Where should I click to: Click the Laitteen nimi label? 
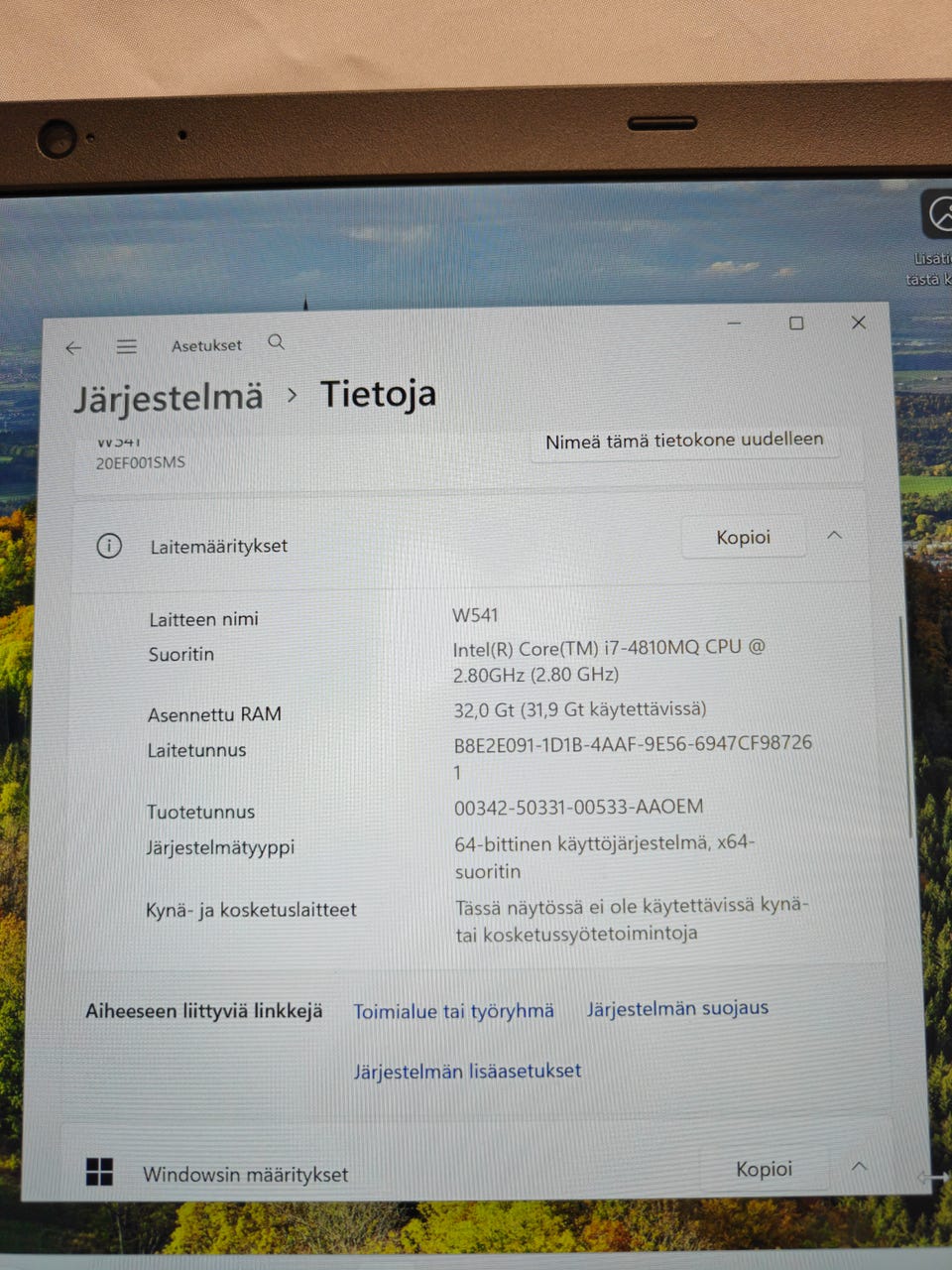click(x=203, y=619)
